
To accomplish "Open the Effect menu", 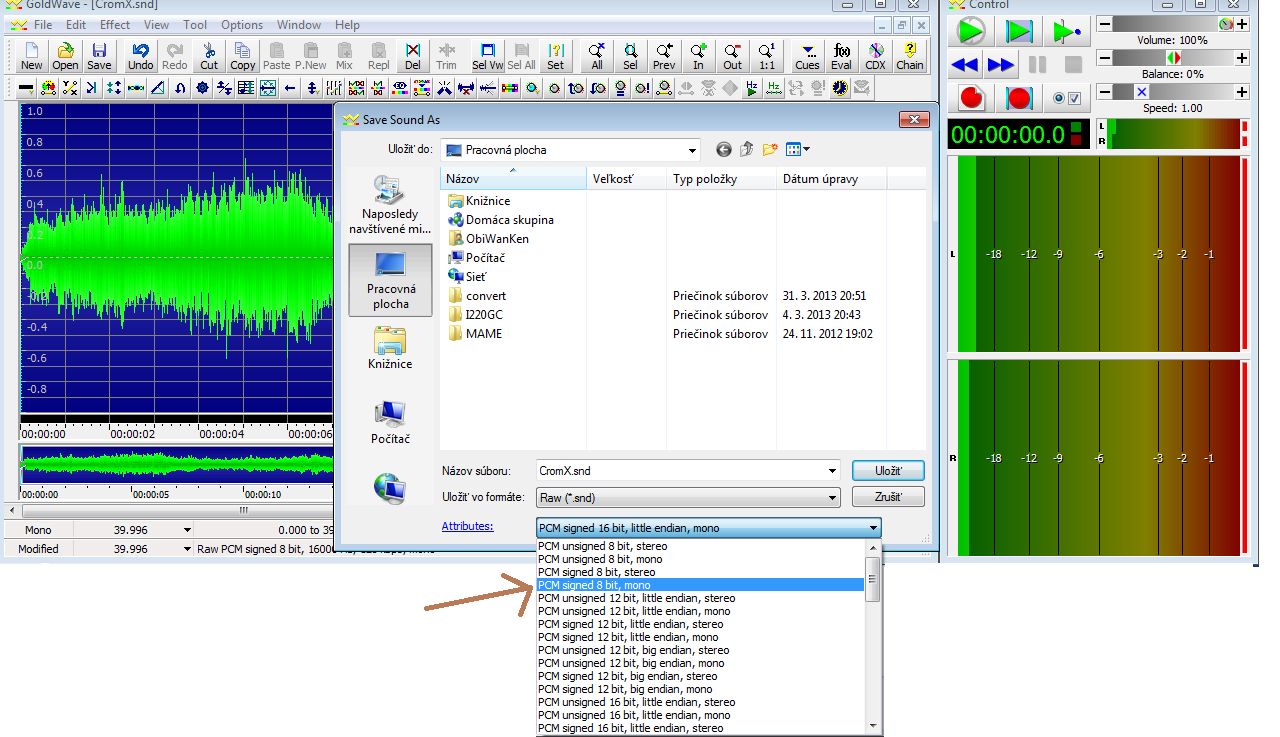I will [114, 24].
